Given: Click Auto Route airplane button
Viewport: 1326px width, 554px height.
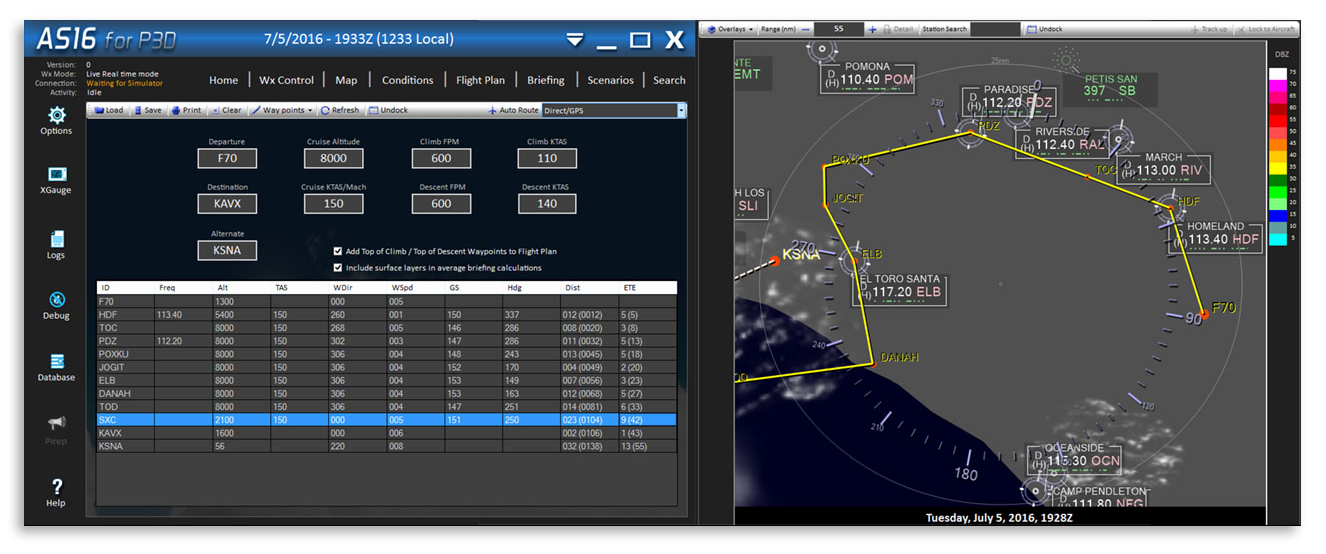Looking at the screenshot, I should pyautogui.click(x=513, y=110).
